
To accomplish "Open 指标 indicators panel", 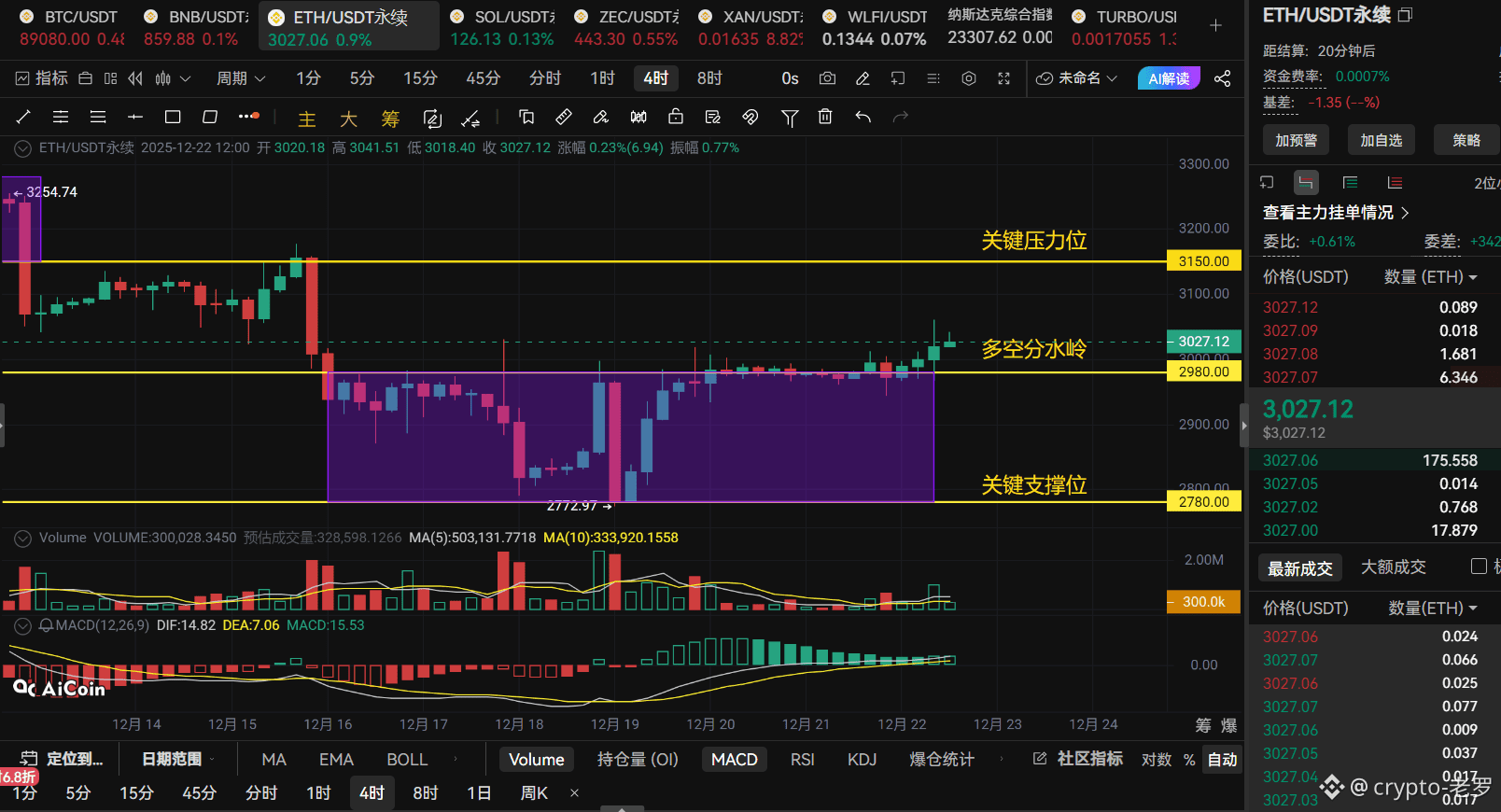I will tap(42, 78).
